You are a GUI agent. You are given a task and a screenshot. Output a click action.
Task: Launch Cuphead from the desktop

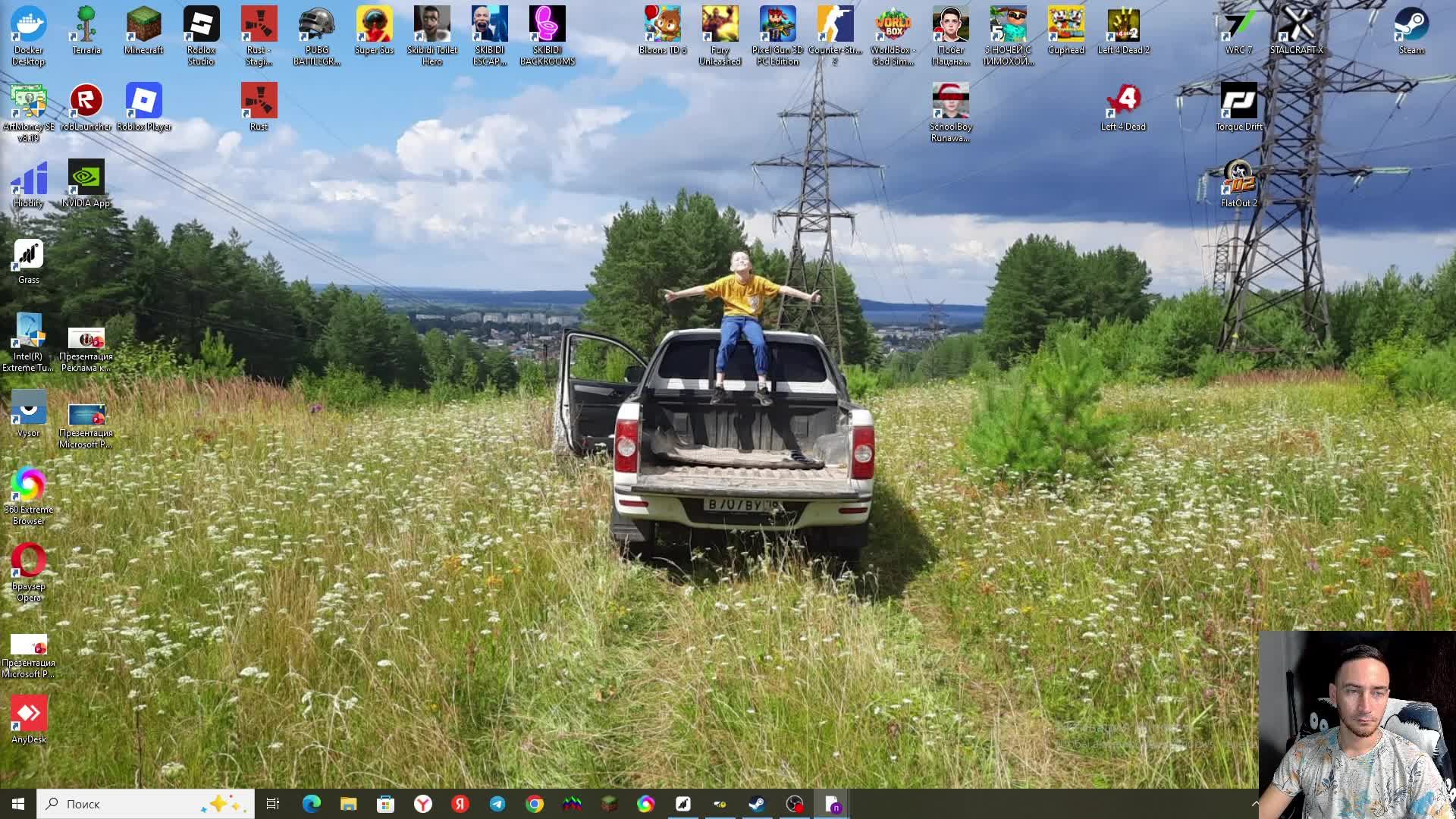(x=1065, y=26)
